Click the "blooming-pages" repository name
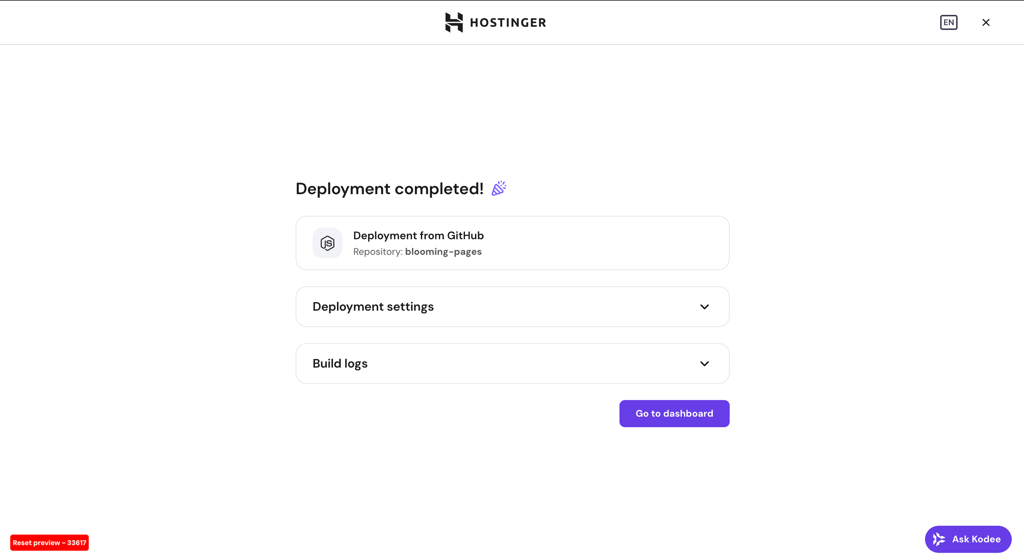1024x559 pixels. [443, 252]
